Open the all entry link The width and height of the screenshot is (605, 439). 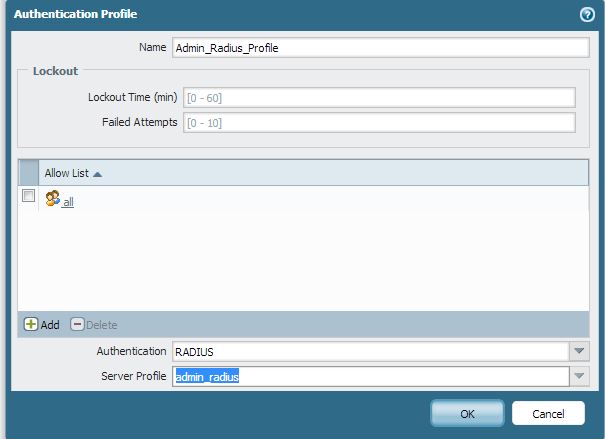coord(68,202)
